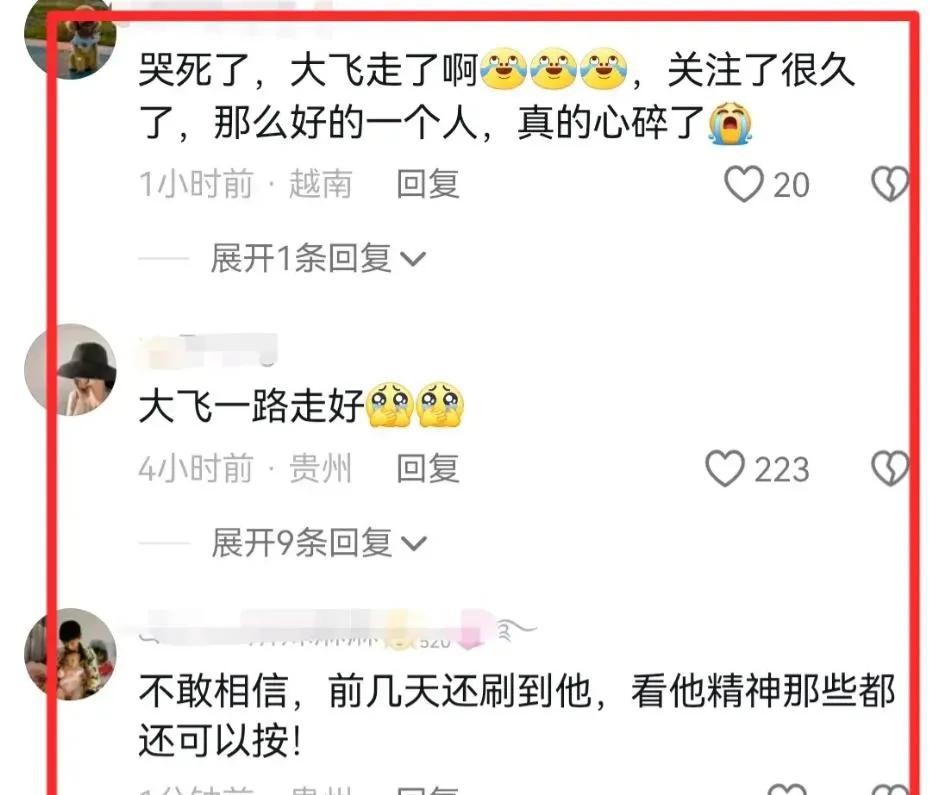Expand 展开1条回复 replies

[318, 259]
